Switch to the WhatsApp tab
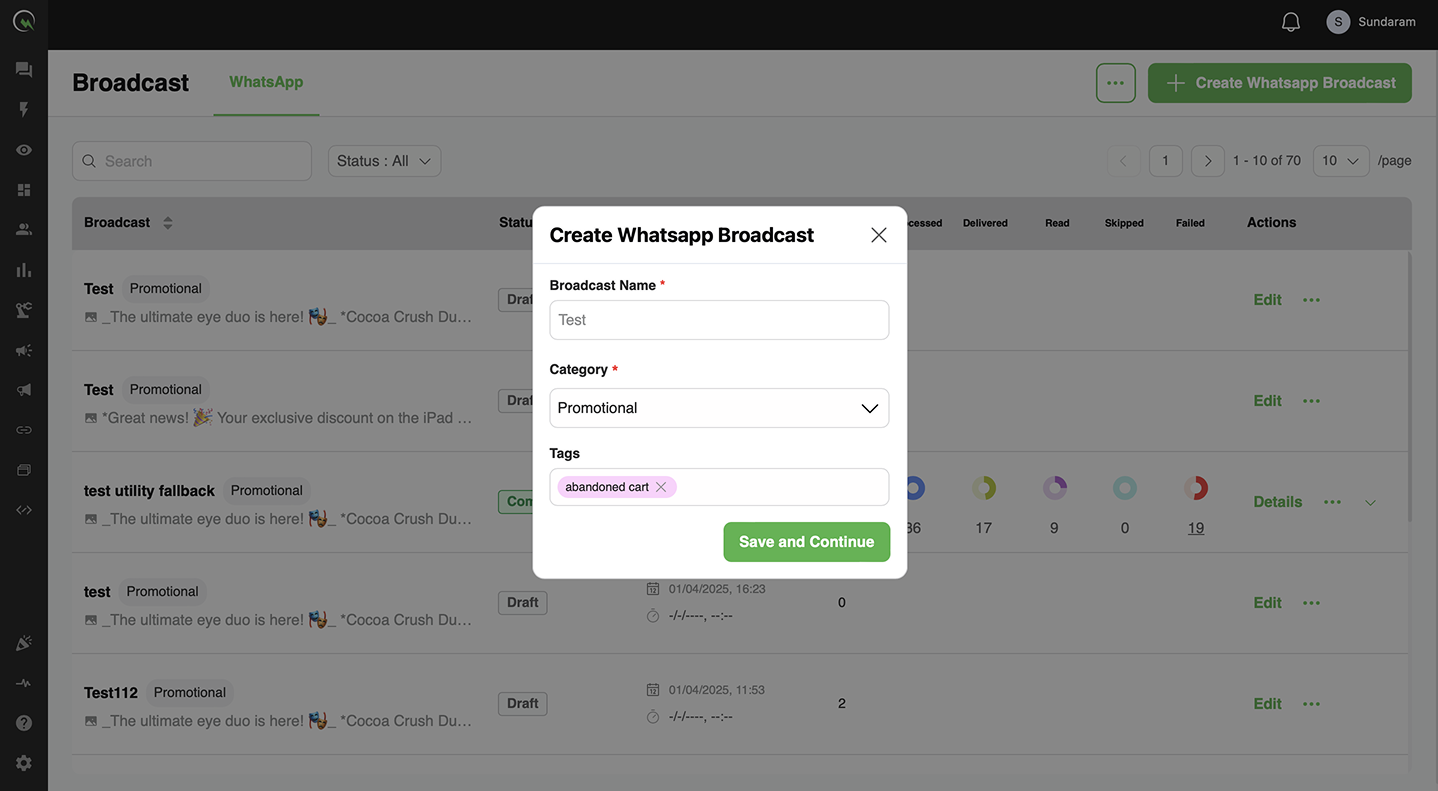The height and width of the screenshot is (791, 1438). (x=266, y=82)
